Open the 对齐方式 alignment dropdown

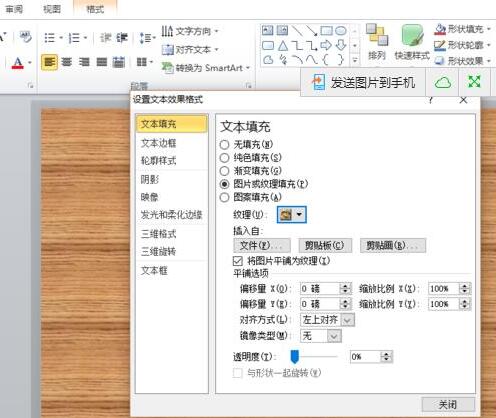348,320
